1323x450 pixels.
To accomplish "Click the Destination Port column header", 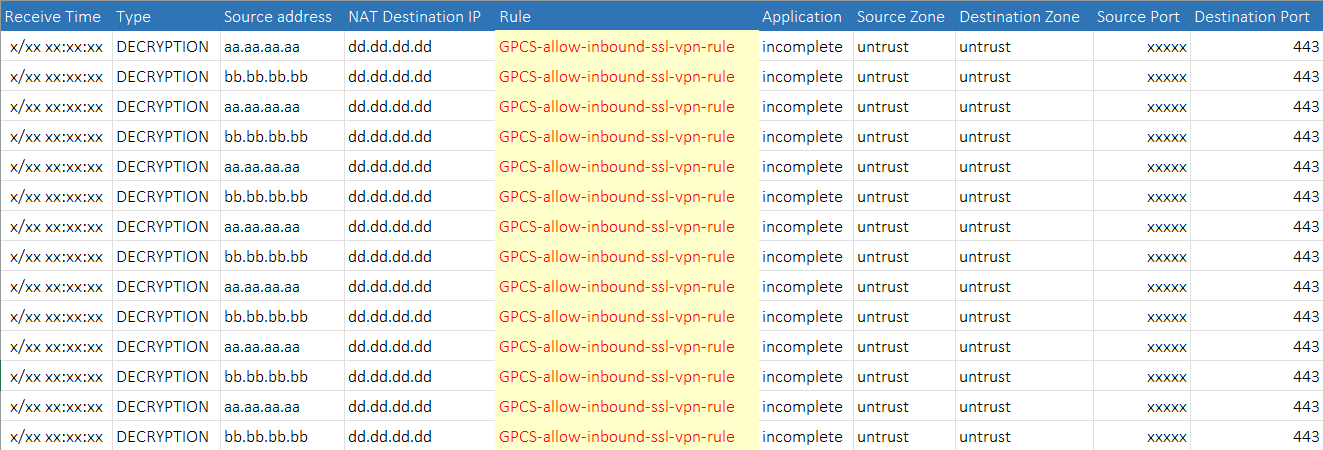I will pyautogui.click(x=1251, y=16).
